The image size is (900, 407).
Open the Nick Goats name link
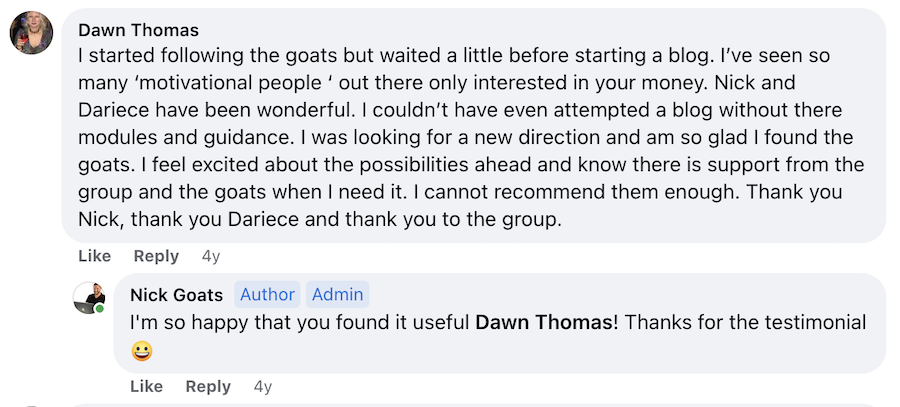pos(177,295)
